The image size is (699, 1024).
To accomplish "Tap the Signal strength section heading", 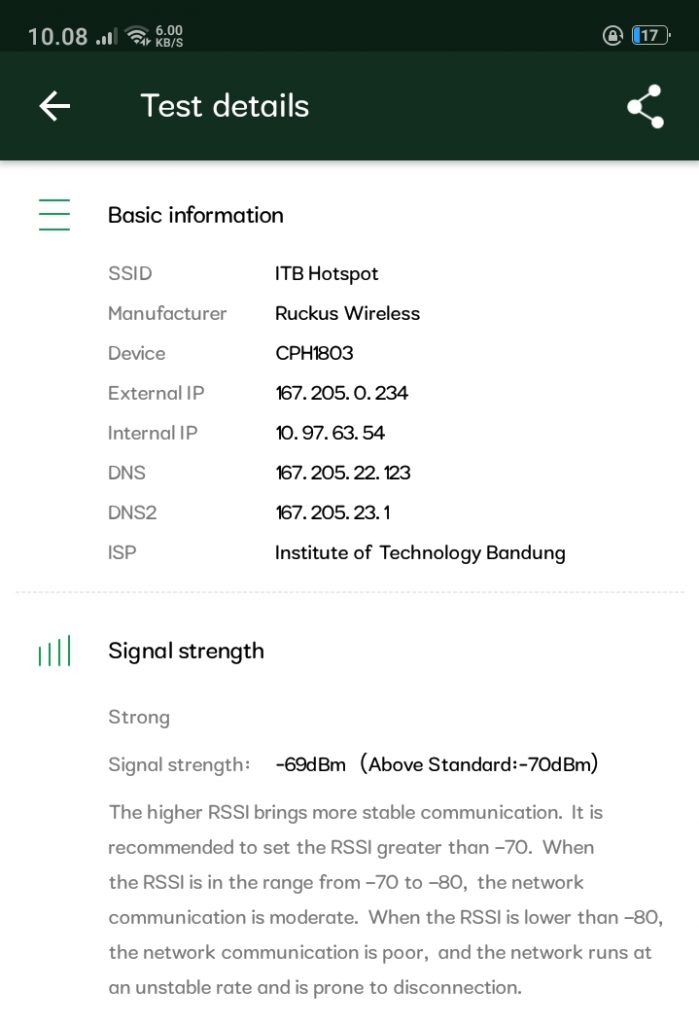I will (x=186, y=650).
